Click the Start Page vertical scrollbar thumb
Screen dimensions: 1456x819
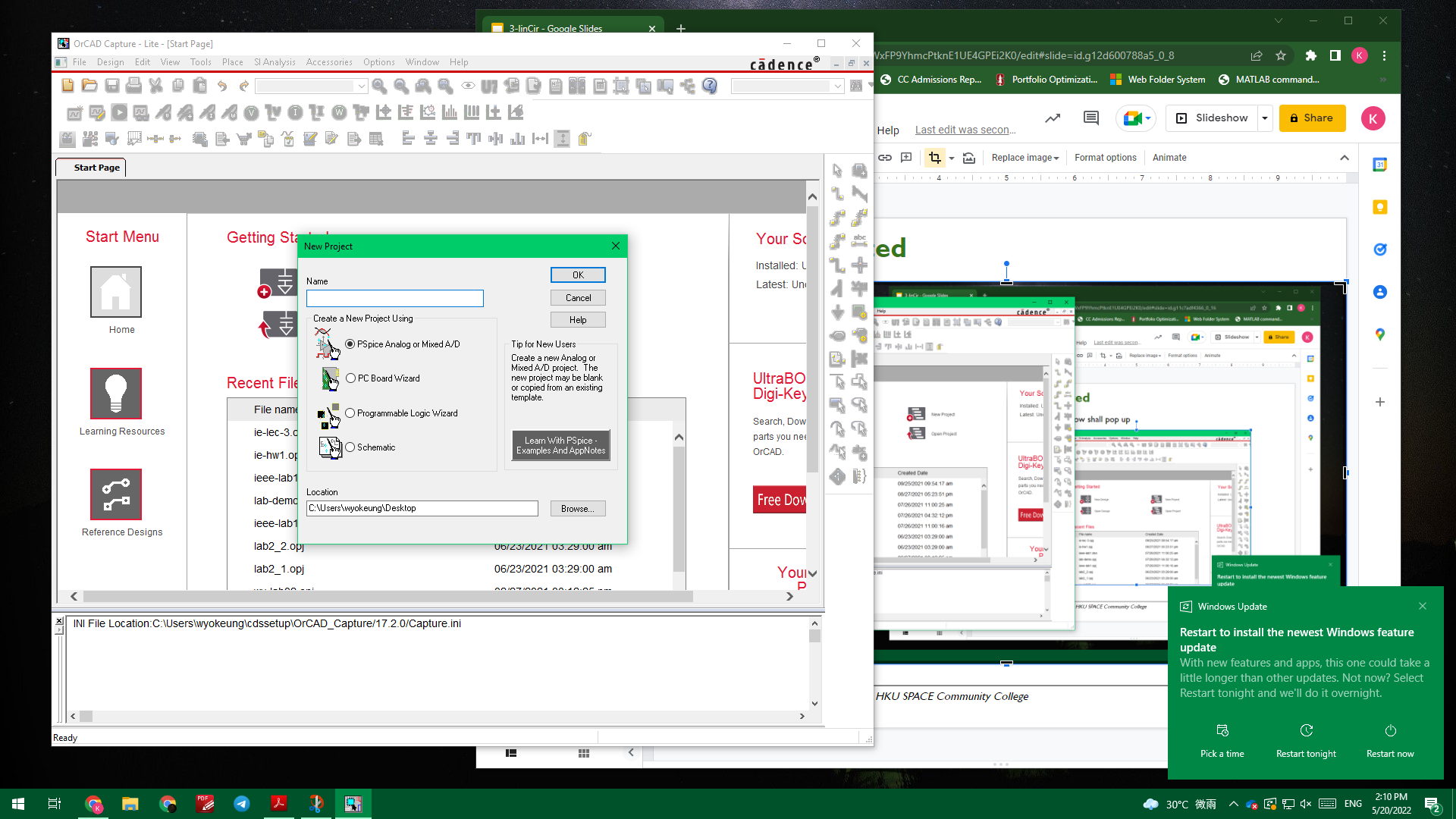812,340
